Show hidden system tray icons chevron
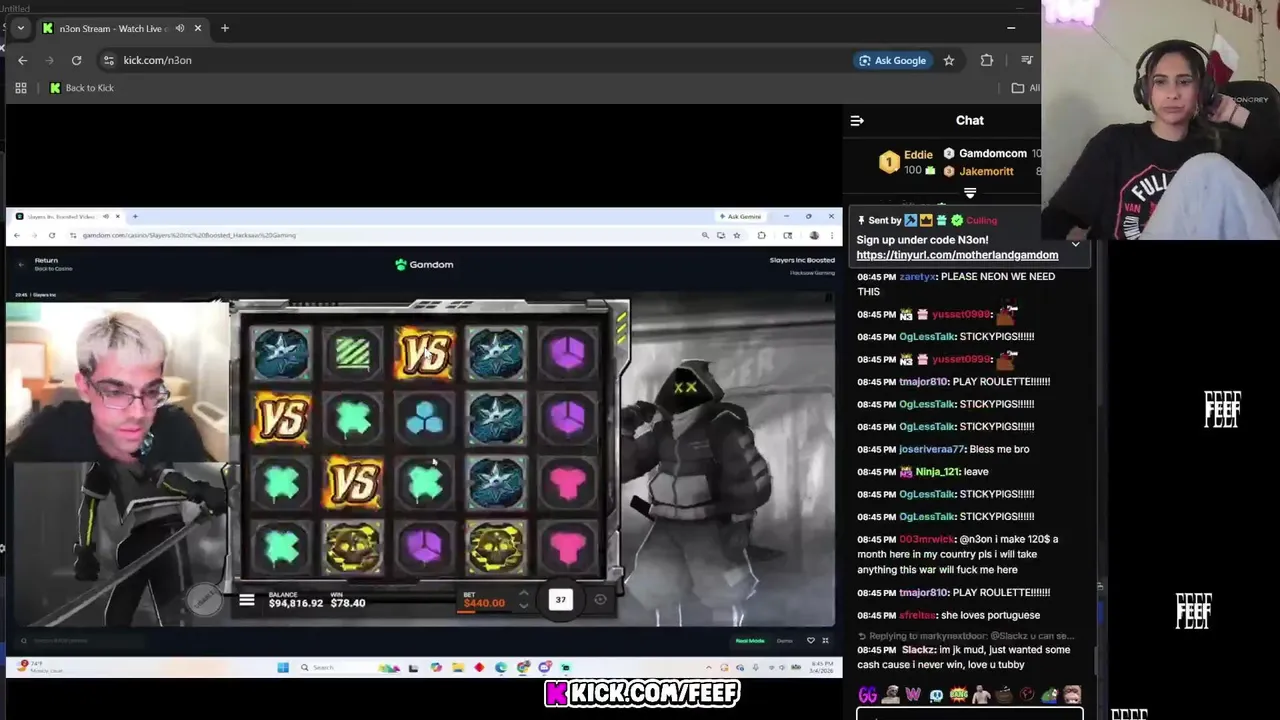 710,667
